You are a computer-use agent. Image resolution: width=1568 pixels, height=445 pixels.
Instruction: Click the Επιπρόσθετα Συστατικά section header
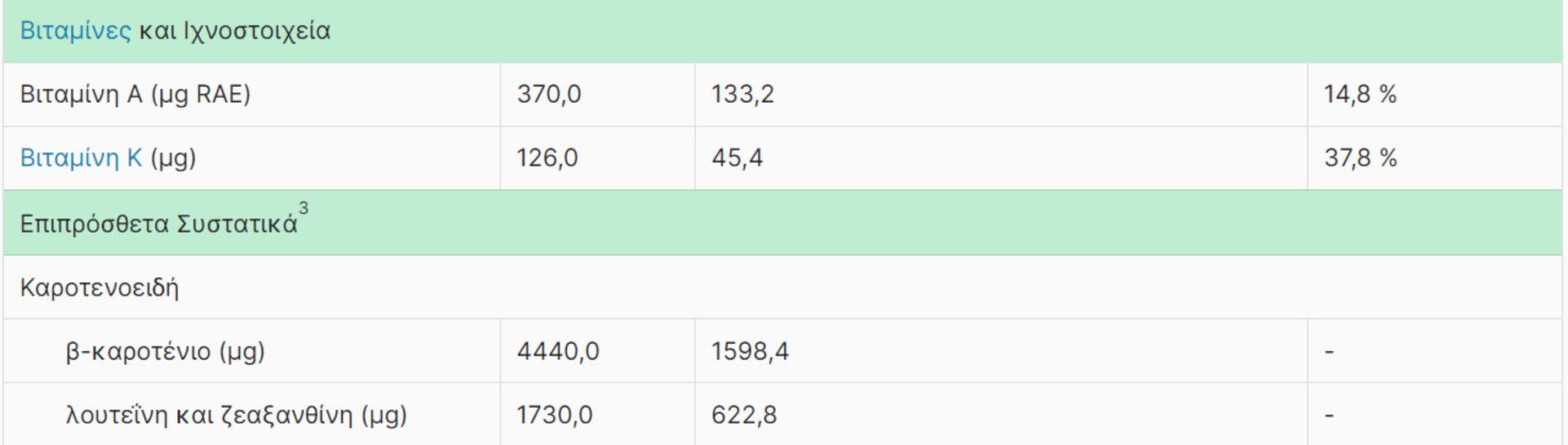point(158,225)
